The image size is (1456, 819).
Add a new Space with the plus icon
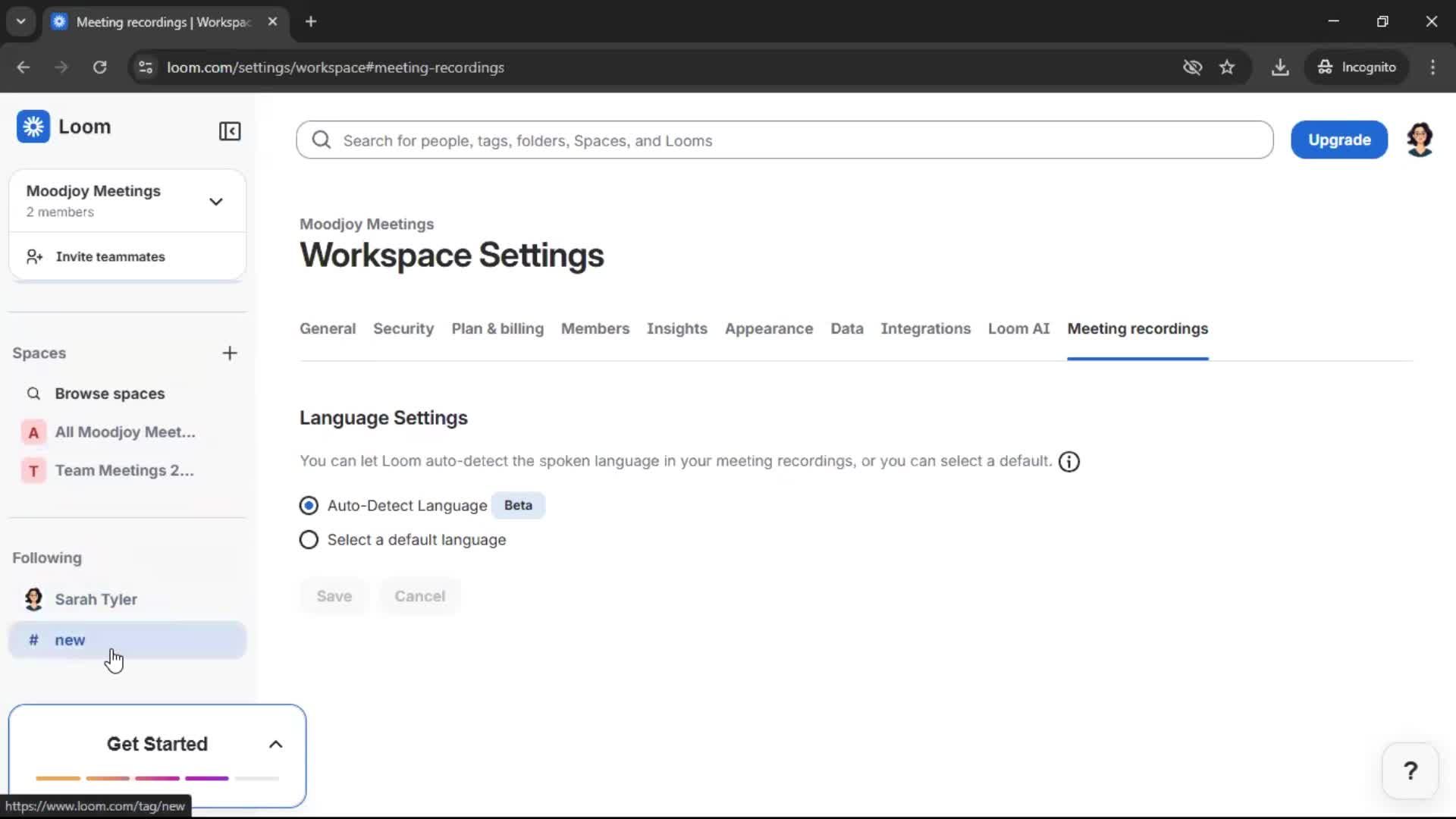(x=230, y=353)
